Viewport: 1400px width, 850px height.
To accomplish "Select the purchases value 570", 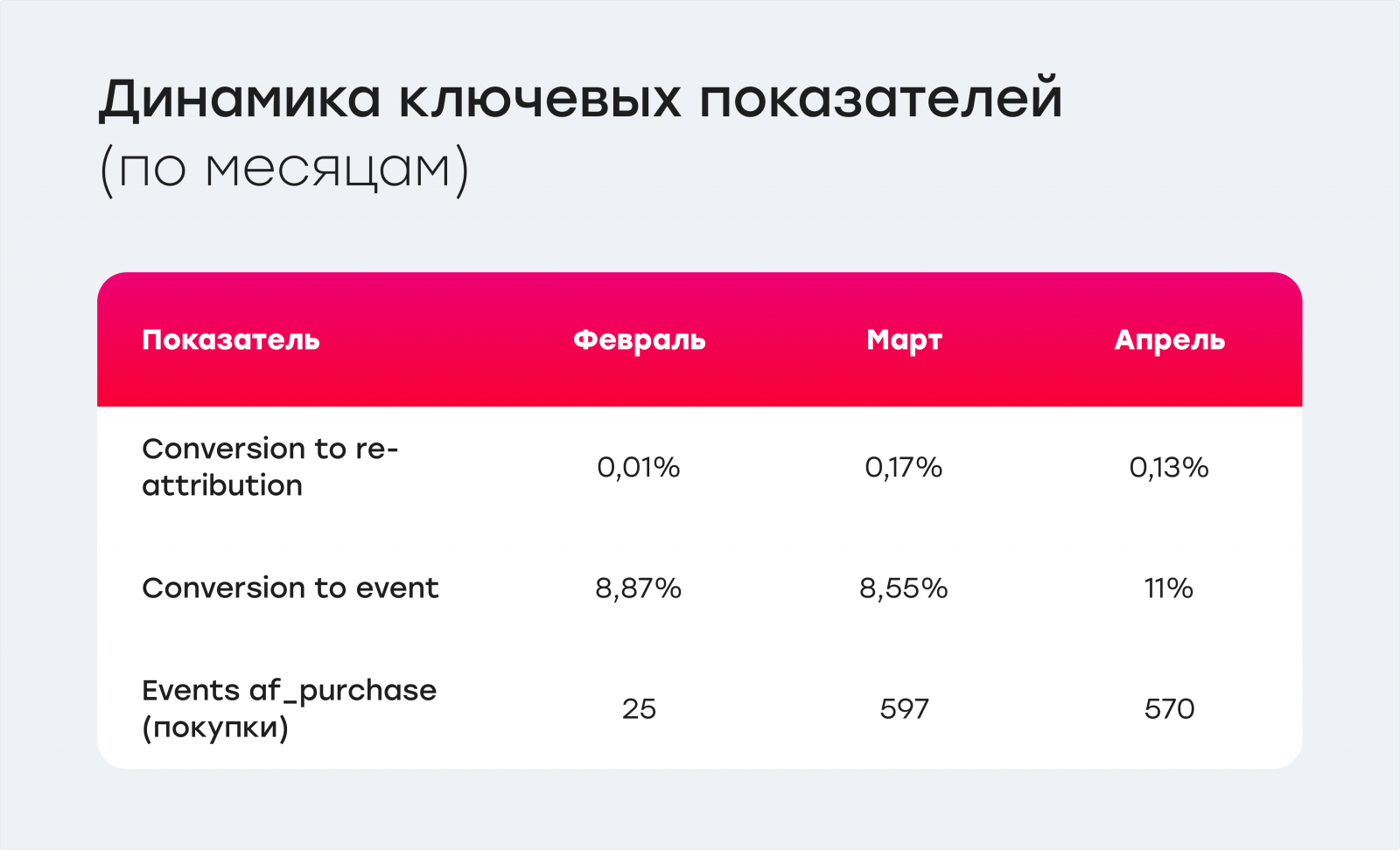I will pos(1169,709).
